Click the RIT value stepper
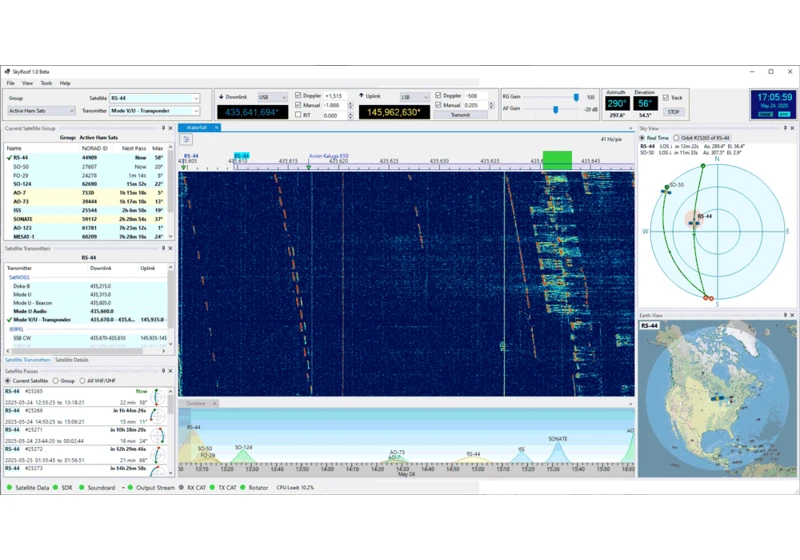This screenshot has height=560, width=800. 351,116
